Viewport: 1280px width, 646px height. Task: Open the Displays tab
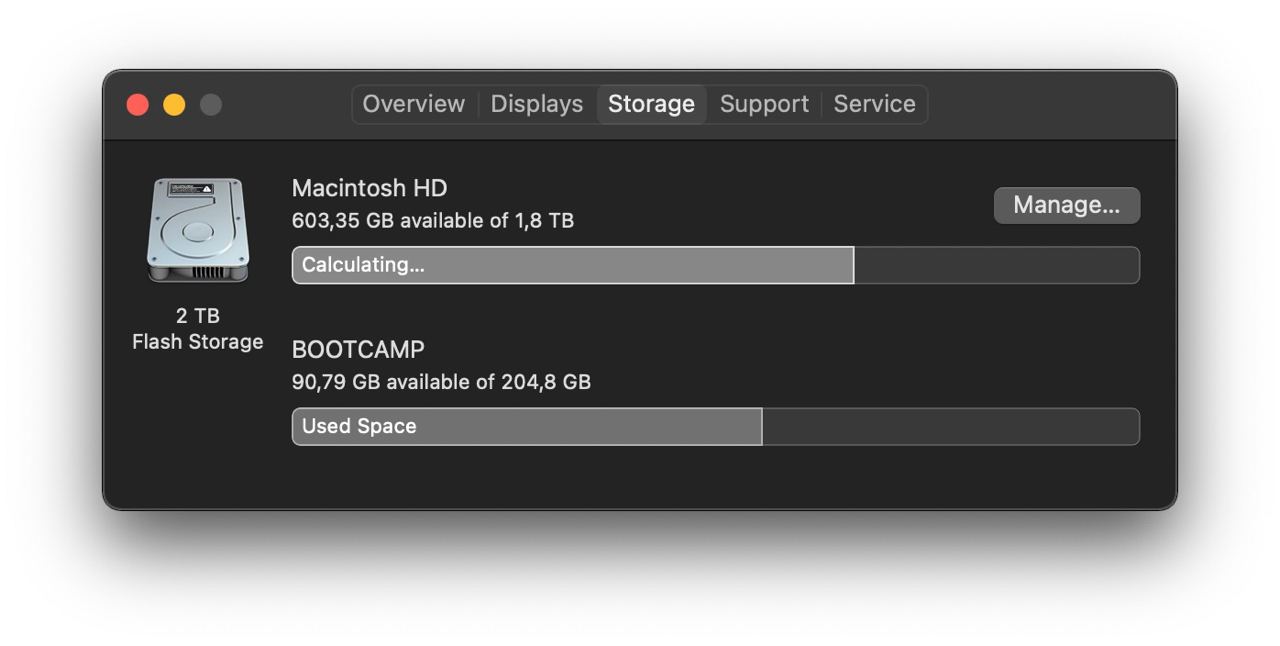tap(537, 104)
